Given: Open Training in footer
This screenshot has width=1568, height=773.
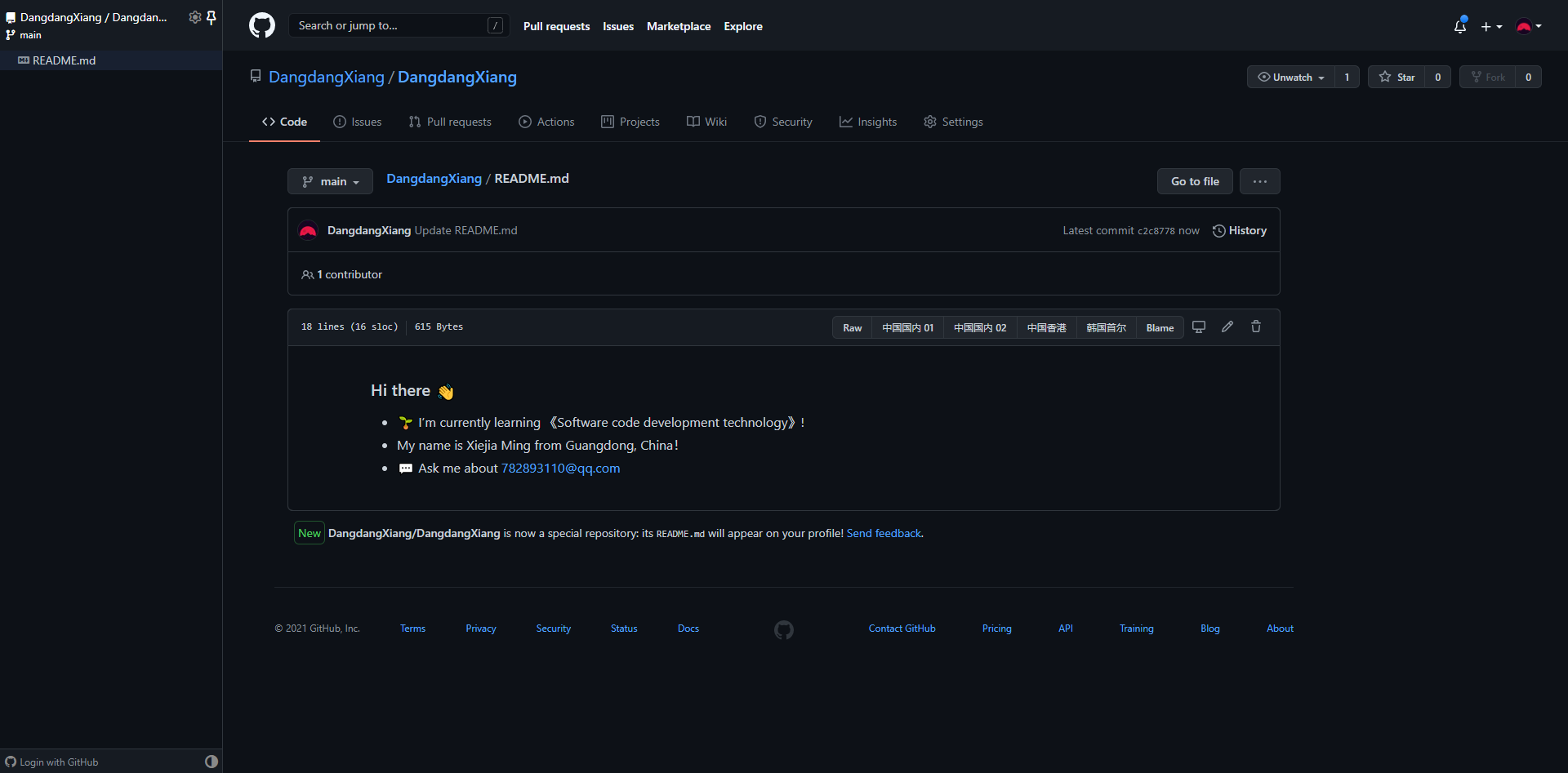Looking at the screenshot, I should point(1137,629).
